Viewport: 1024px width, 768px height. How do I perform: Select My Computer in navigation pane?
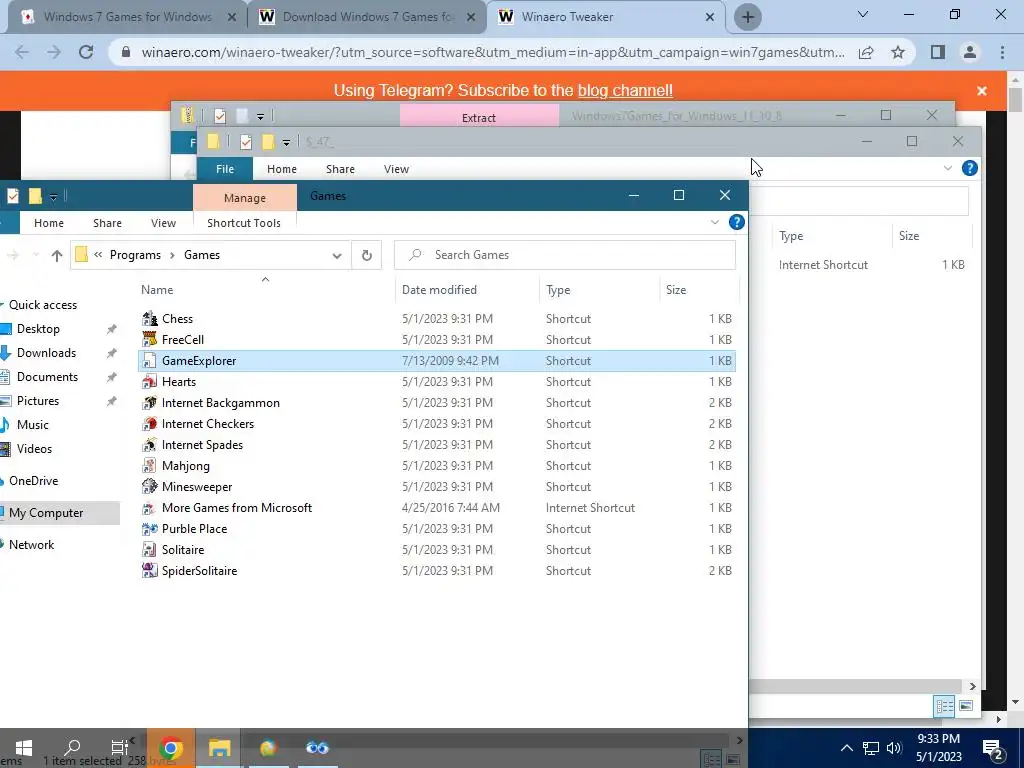(x=46, y=513)
